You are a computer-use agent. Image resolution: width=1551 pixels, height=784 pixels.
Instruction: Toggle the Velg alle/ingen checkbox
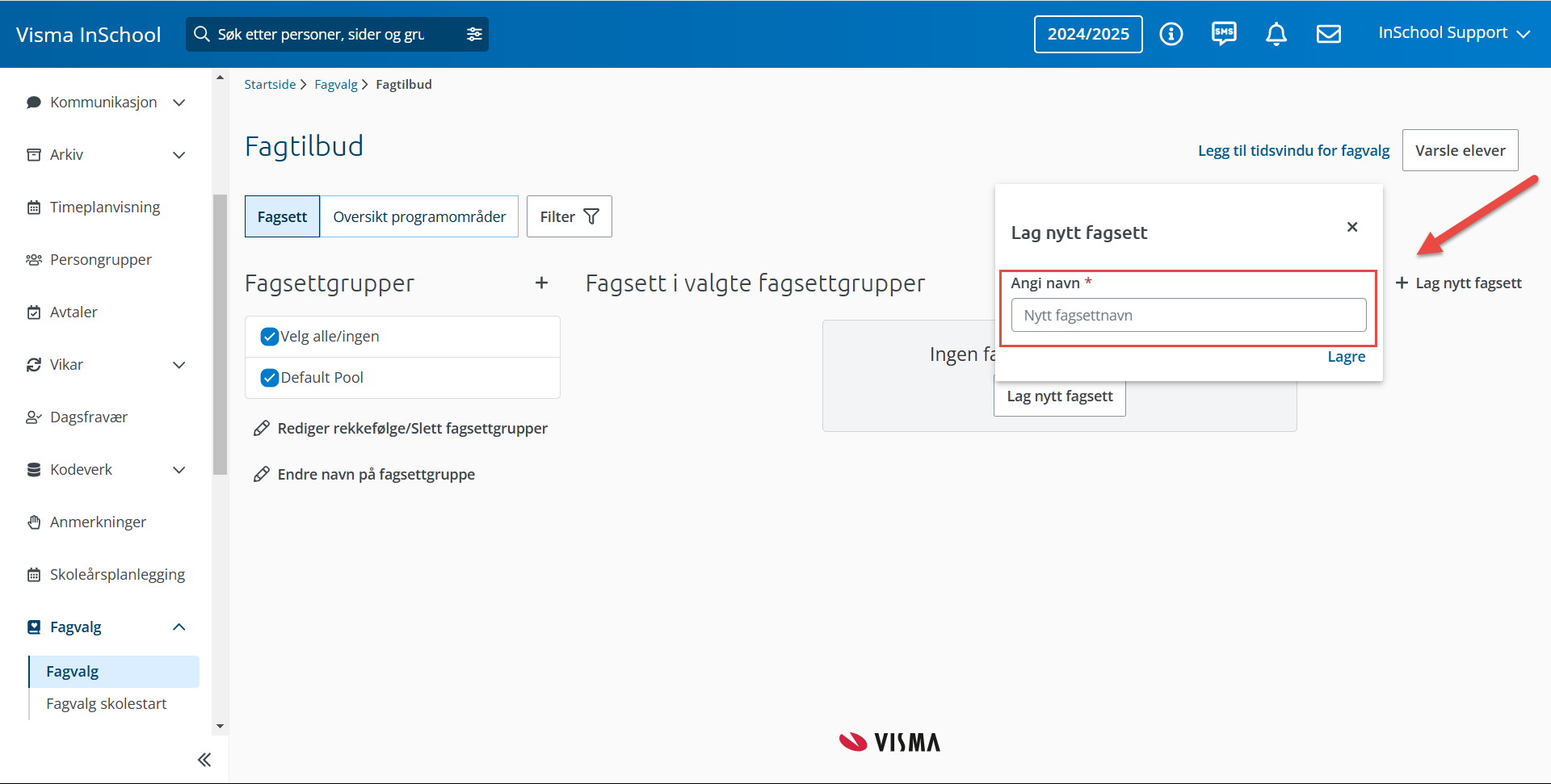coord(270,337)
